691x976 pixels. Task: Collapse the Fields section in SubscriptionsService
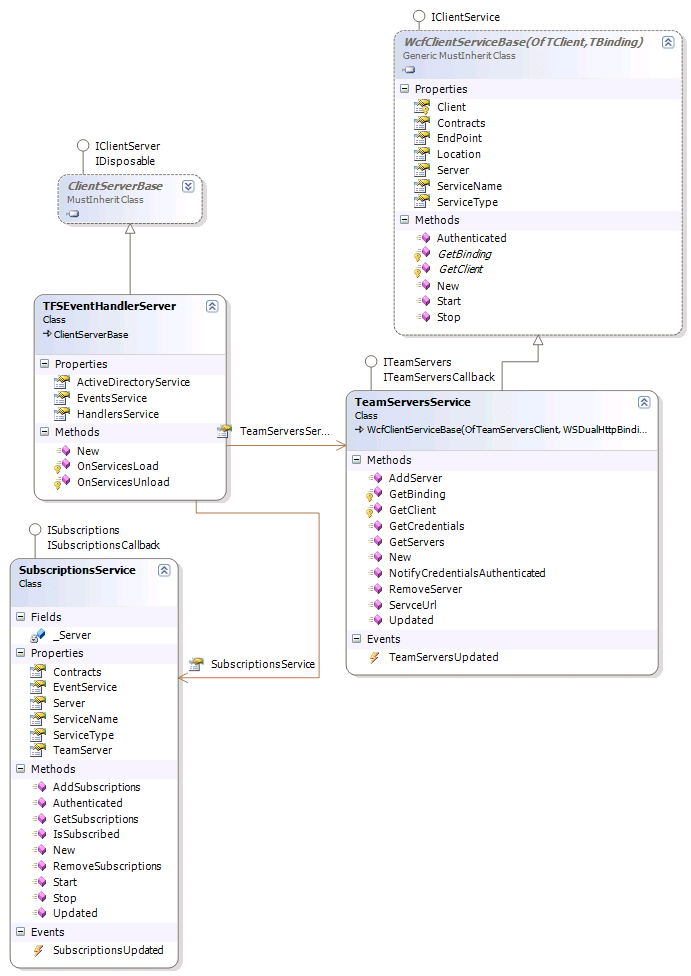pyautogui.click(x=21, y=616)
